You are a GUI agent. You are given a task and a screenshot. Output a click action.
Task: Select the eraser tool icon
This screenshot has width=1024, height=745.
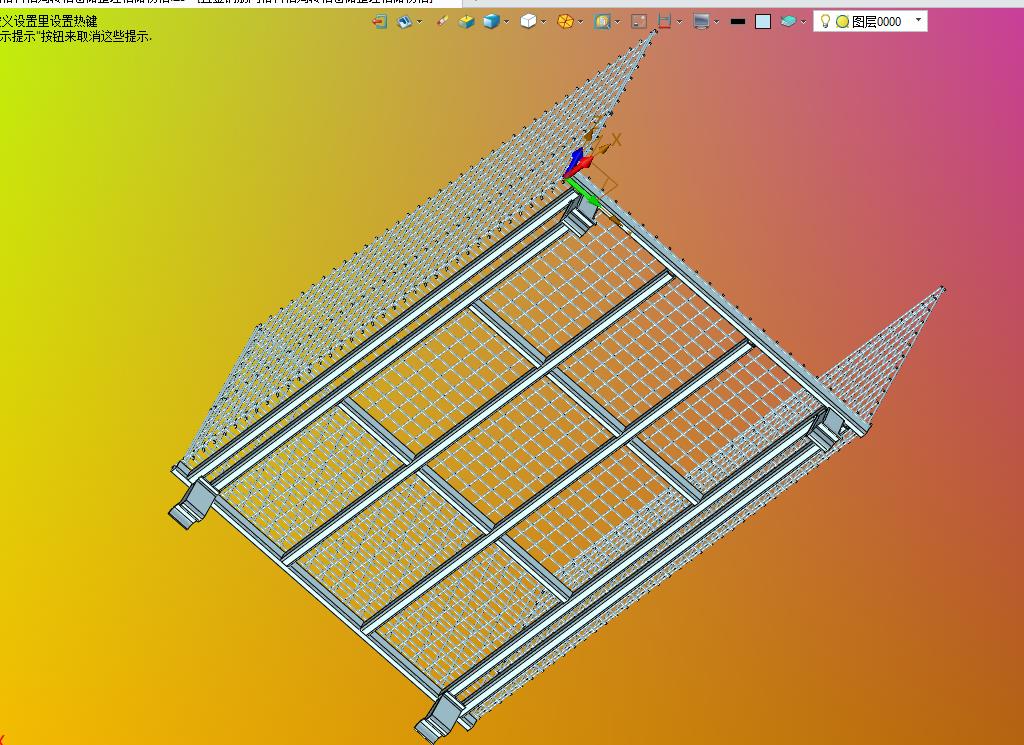[442, 22]
